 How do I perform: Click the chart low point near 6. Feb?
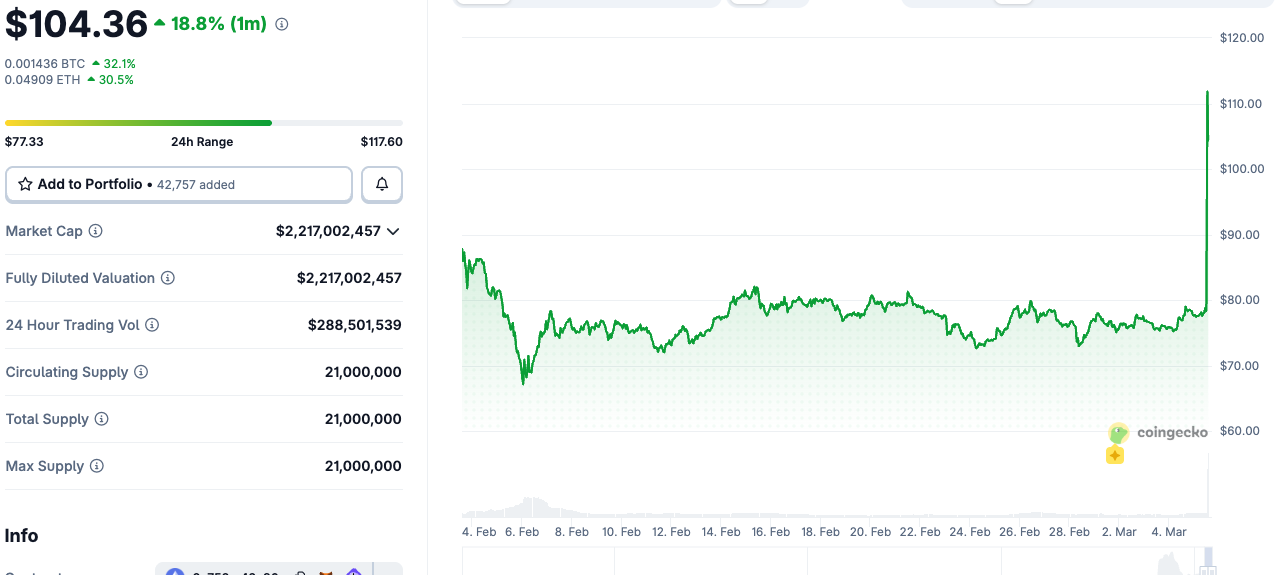coord(523,382)
